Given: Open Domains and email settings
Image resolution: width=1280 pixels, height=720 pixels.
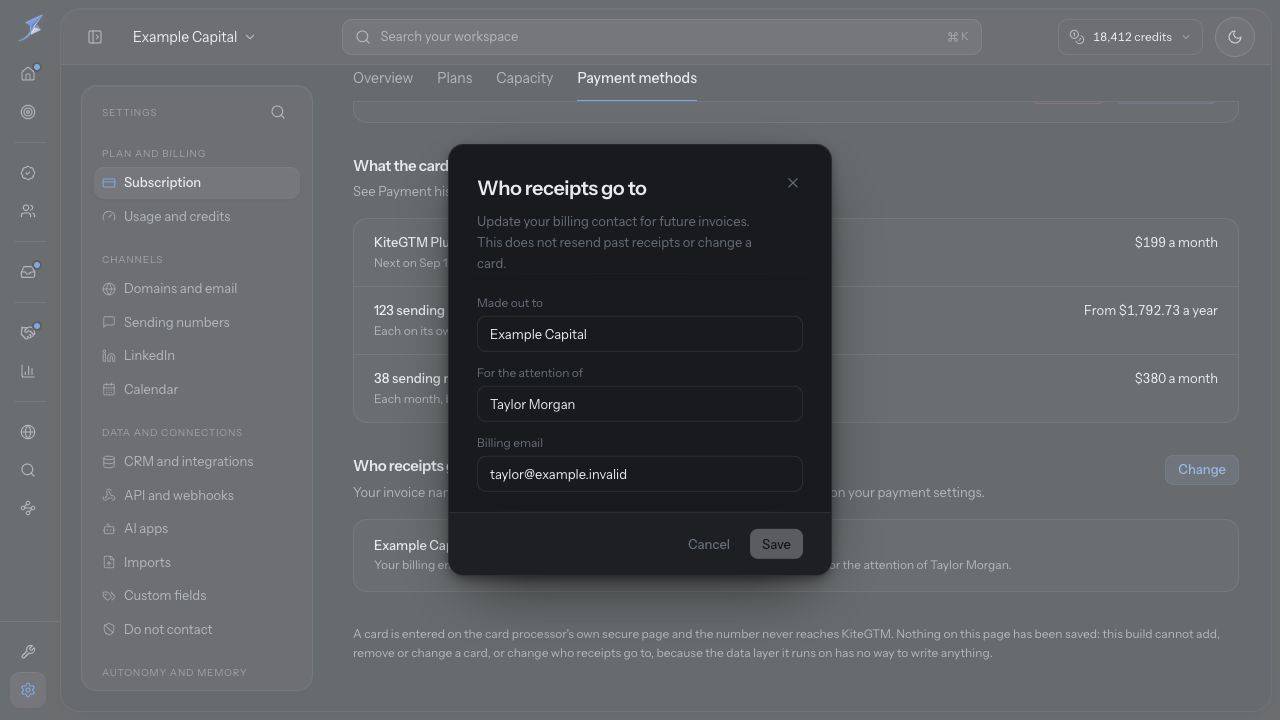Looking at the screenshot, I should coord(197,289).
